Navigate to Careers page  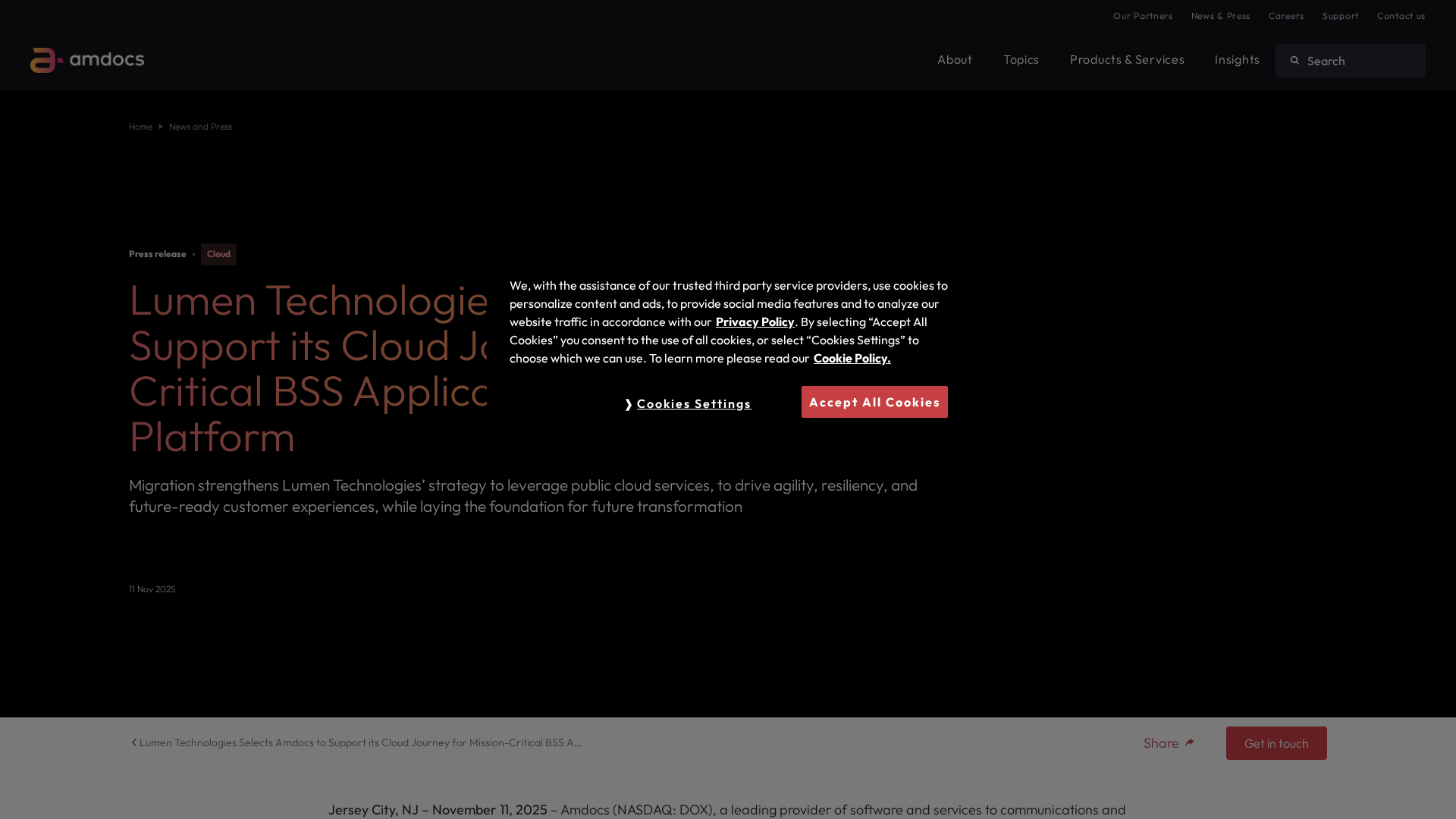coord(1285,16)
